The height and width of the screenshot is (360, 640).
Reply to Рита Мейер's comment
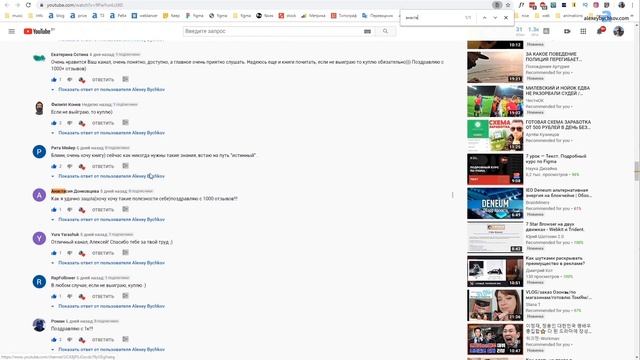coord(103,167)
